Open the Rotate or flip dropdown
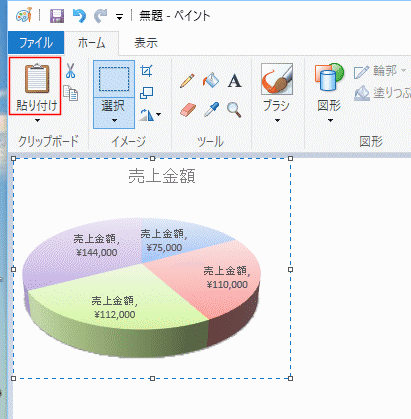Image resolution: width=411 pixels, height=419 pixels. click(150, 115)
